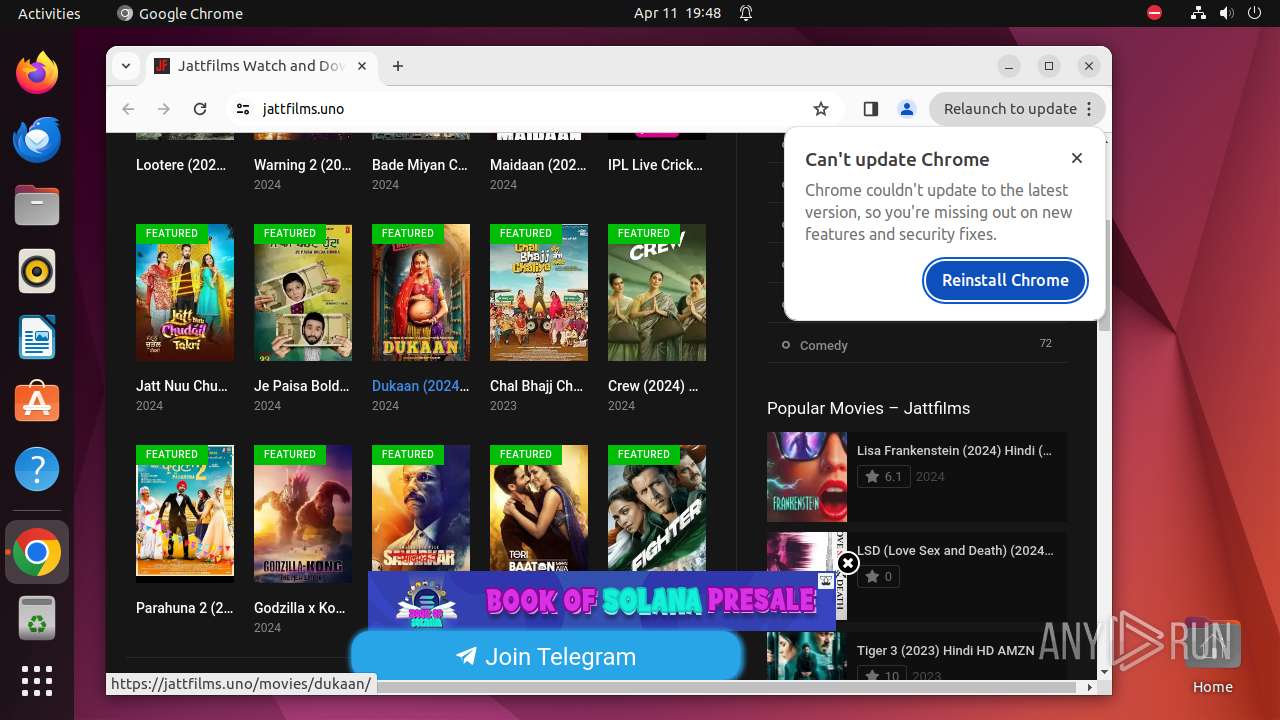This screenshot has height=720, width=1280.
Task: Open the Chal Bhajj Chaliye poster
Action: pos(539,292)
